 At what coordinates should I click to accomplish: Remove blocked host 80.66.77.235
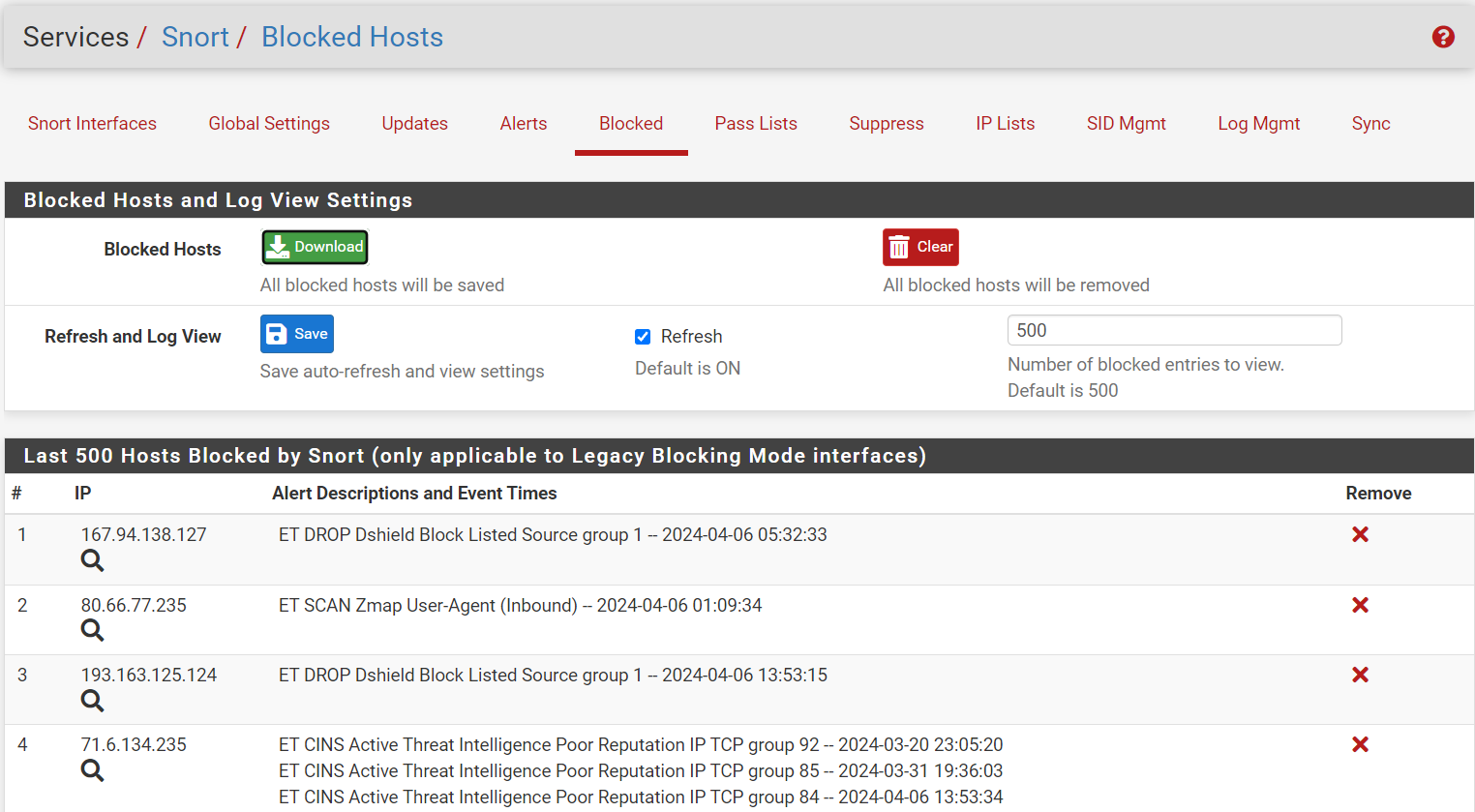(1360, 605)
